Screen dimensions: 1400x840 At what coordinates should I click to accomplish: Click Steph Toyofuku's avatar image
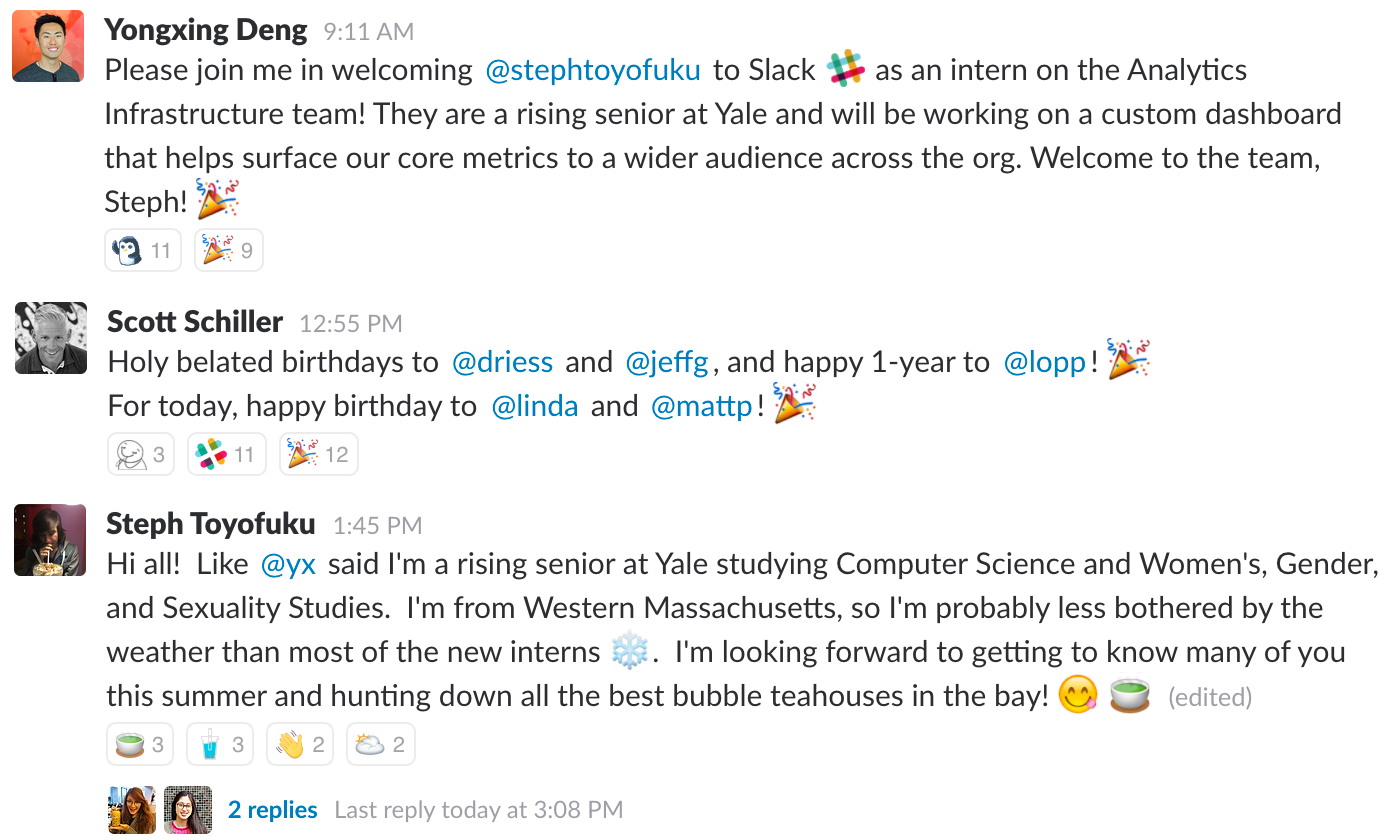pyautogui.click(x=50, y=540)
